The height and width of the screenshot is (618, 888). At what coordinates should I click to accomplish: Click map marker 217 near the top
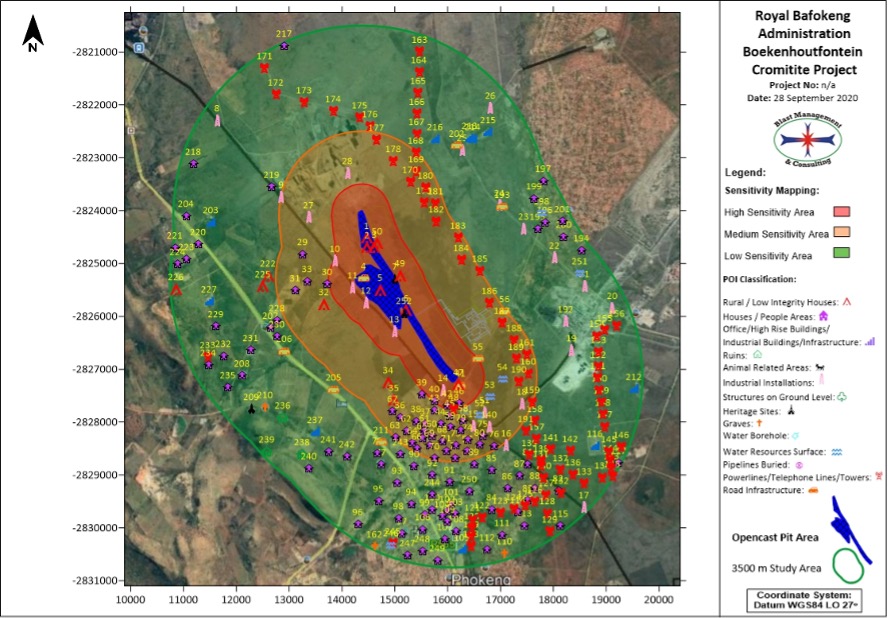pos(284,45)
